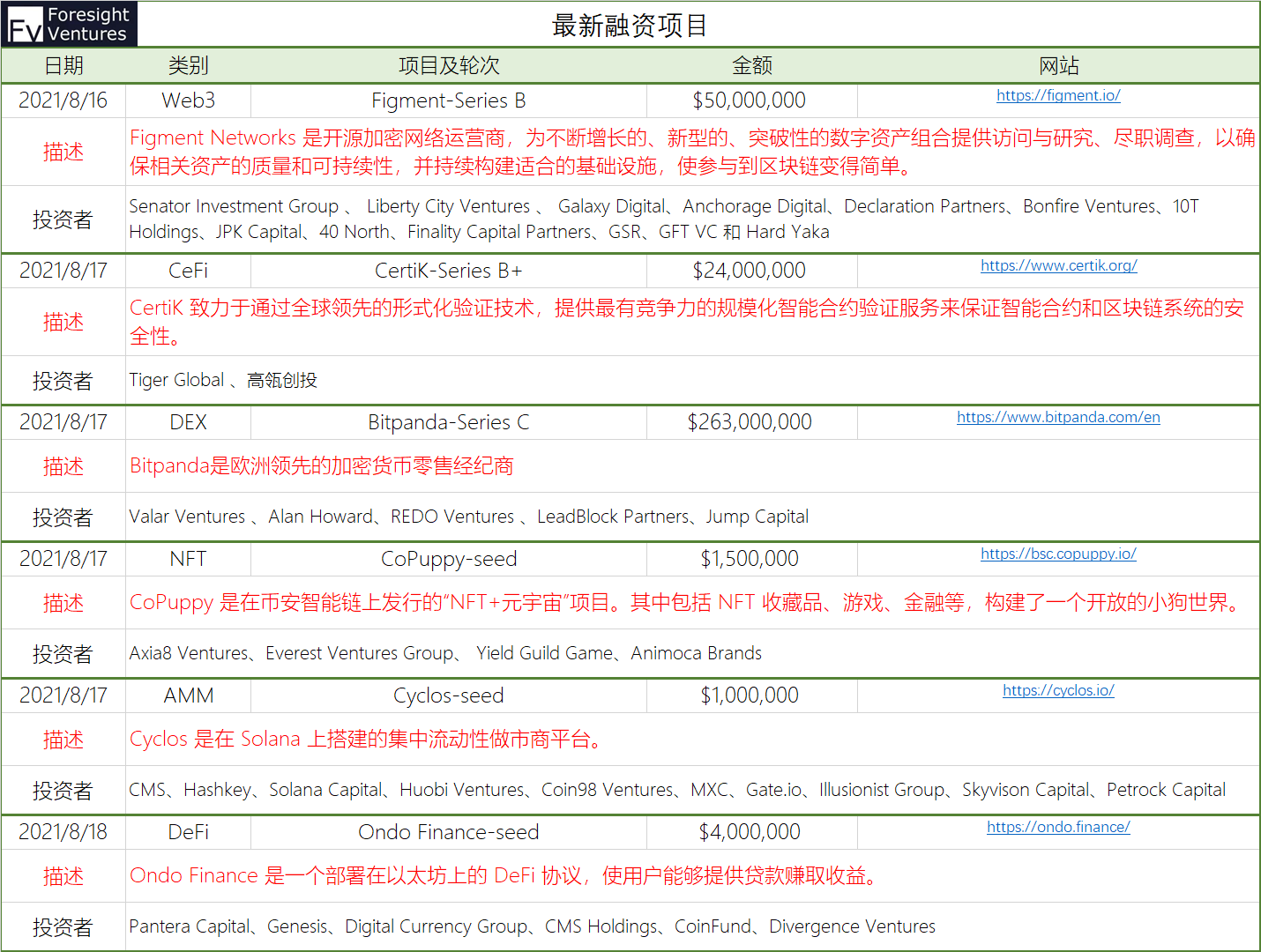Select the Cyclos-seed cell
Screen dimensions: 1261x952
coord(449,695)
